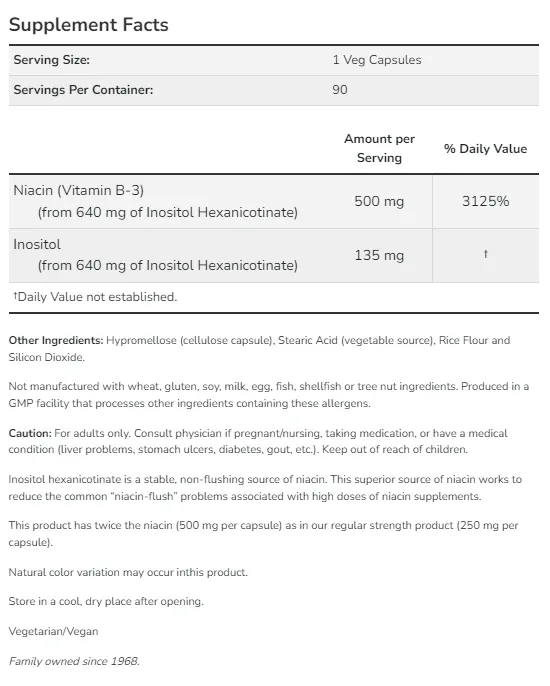Click the Family owned since 1968 text
Viewport: 550px width, 686px height.
coord(74,661)
